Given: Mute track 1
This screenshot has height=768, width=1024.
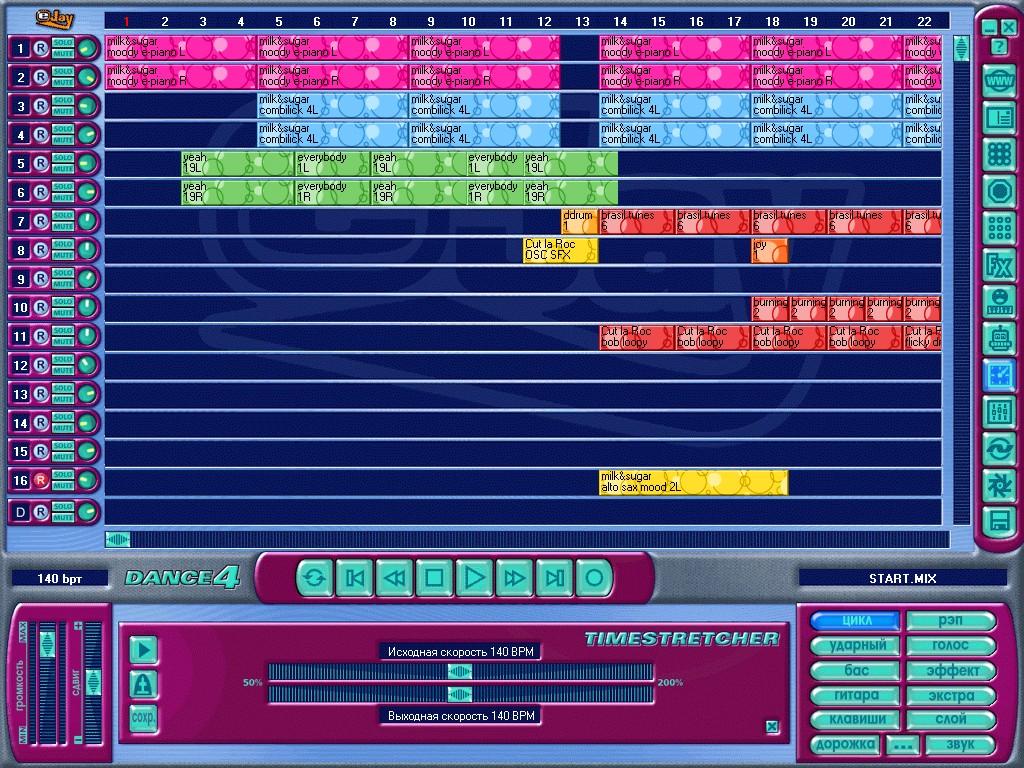Looking at the screenshot, I should (x=63, y=53).
